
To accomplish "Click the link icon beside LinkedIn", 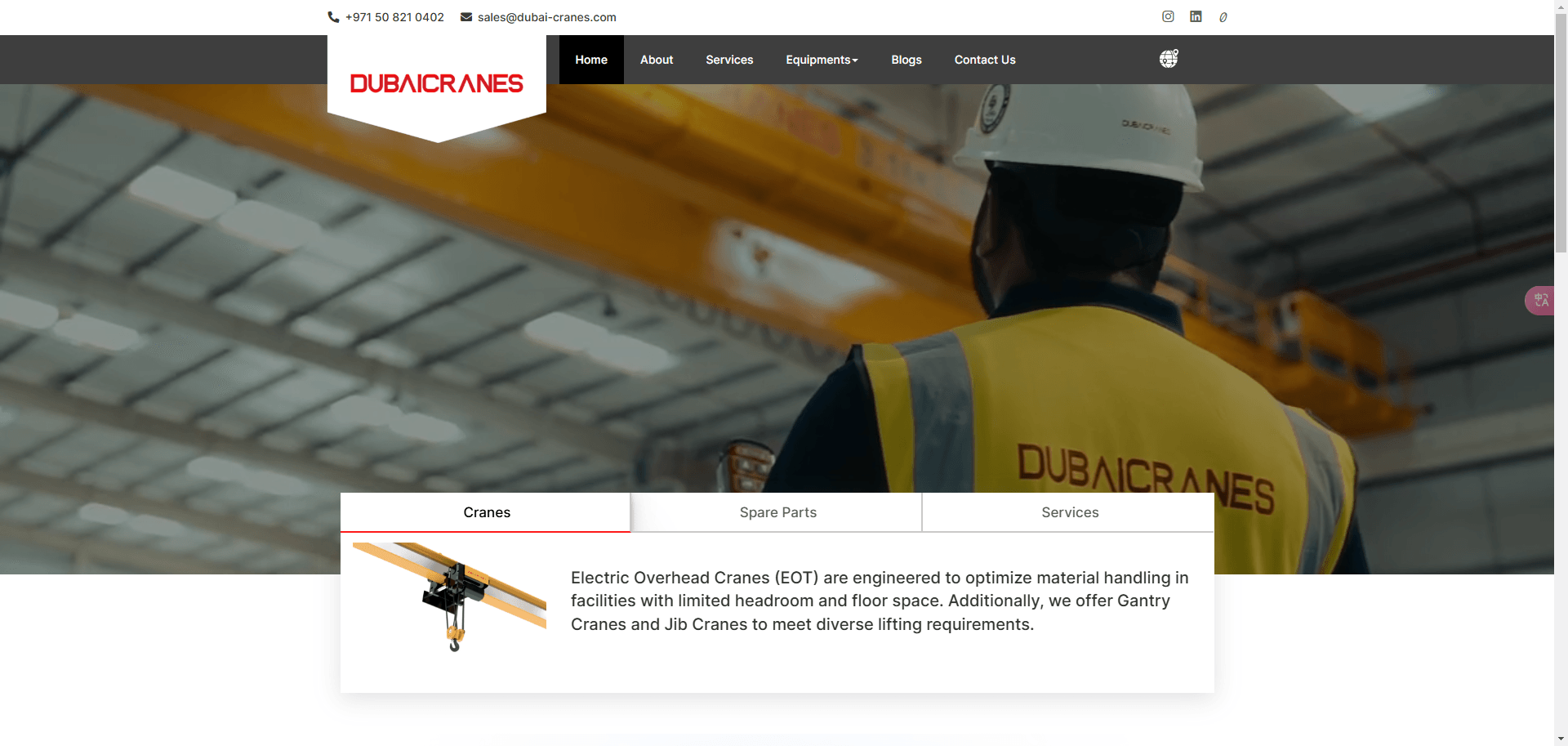I will (1223, 17).
